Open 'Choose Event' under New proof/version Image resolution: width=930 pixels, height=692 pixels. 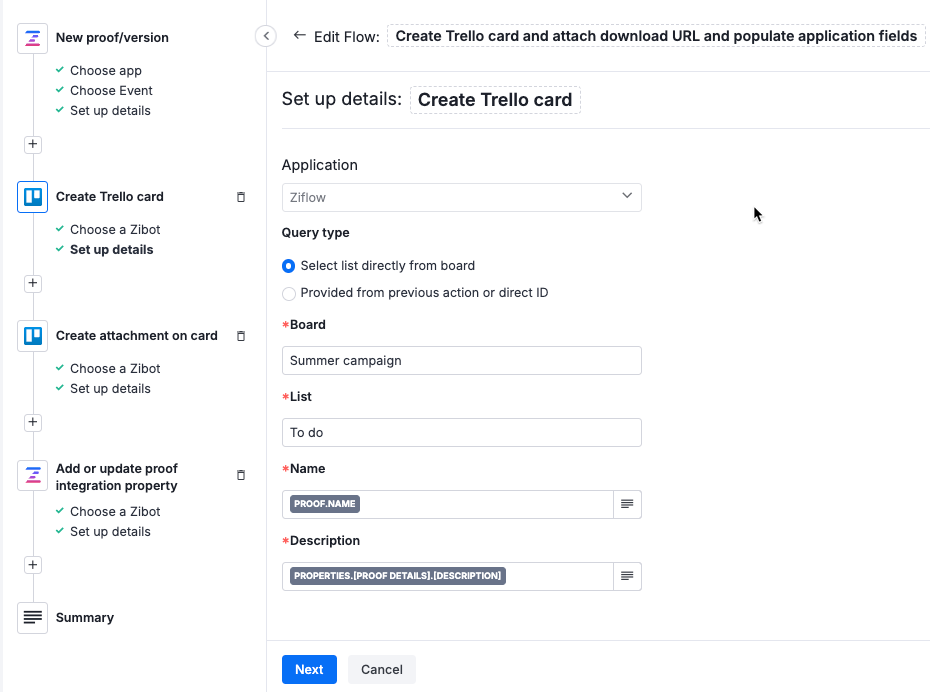coord(111,91)
